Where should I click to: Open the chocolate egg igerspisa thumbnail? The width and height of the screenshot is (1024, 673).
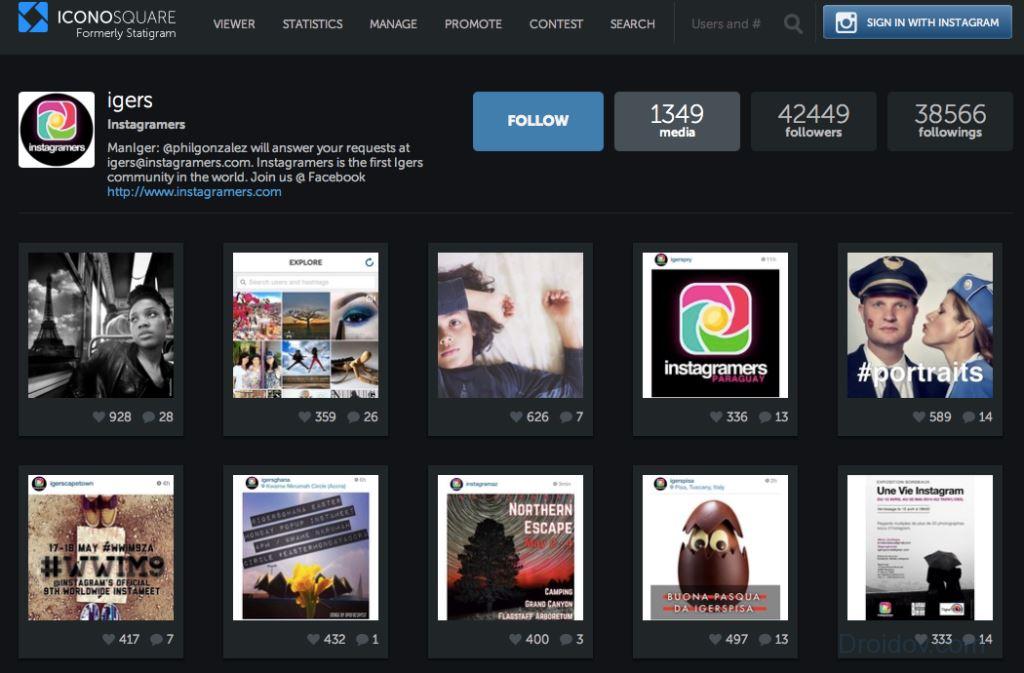(x=715, y=548)
